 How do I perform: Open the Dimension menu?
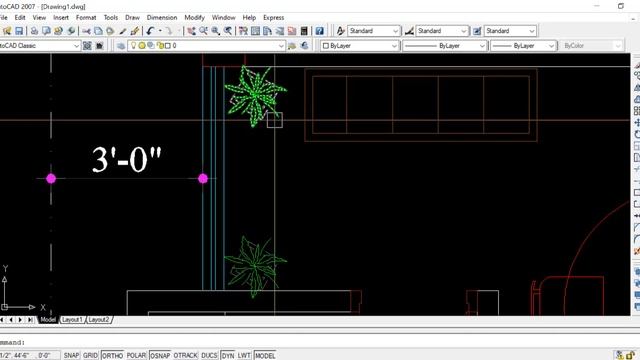162,18
